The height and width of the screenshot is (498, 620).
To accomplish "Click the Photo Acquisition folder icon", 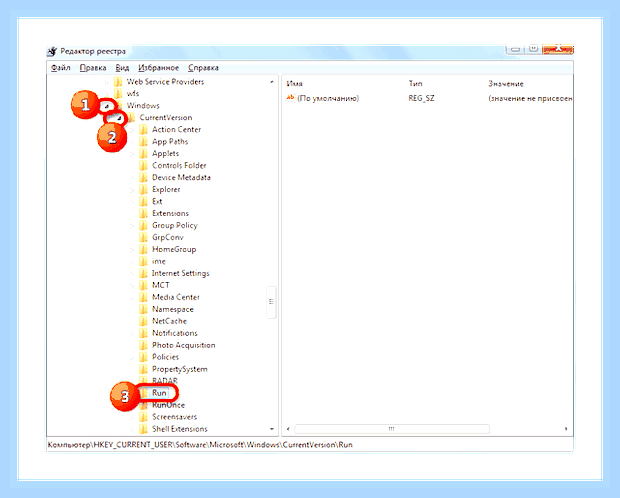I will click(x=143, y=345).
